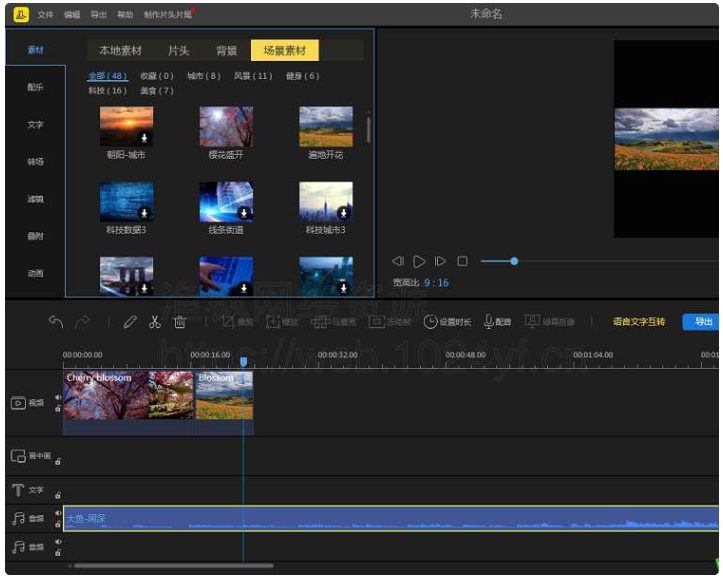The image size is (723, 578).
Task: Click the 语音文字互转 button
Action: (x=638, y=322)
